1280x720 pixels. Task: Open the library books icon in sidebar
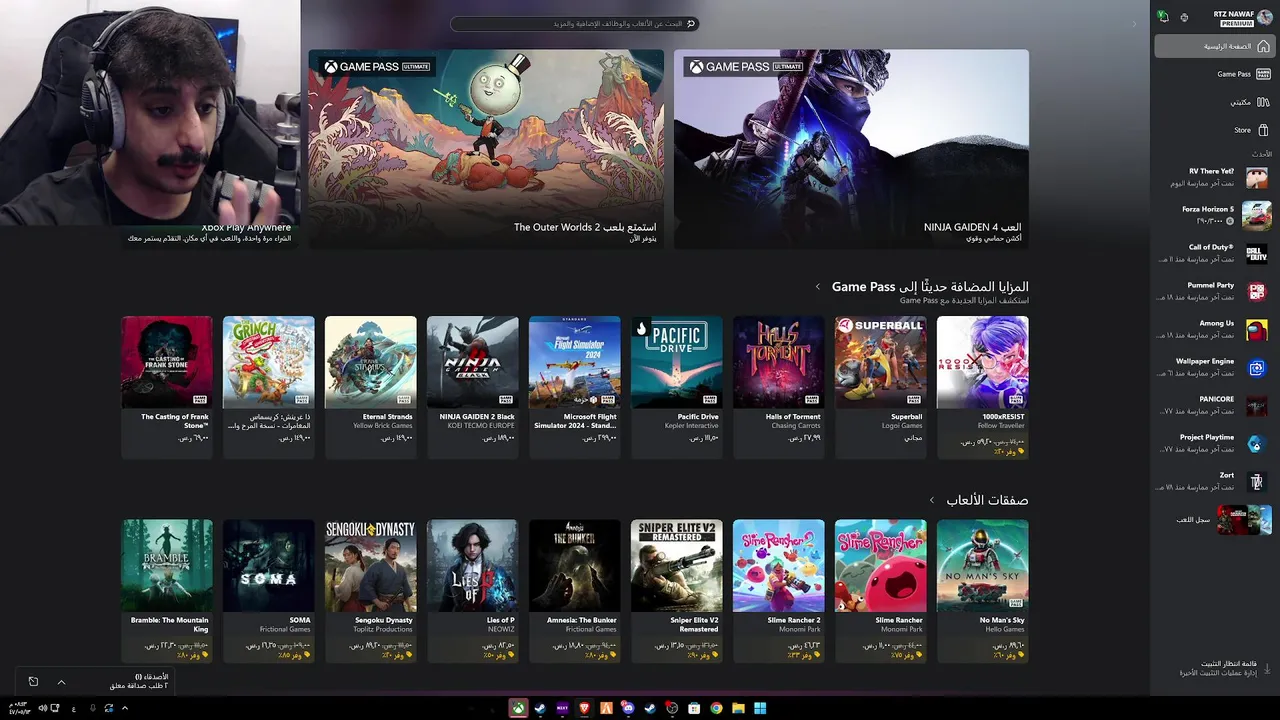(x=1263, y=102)
